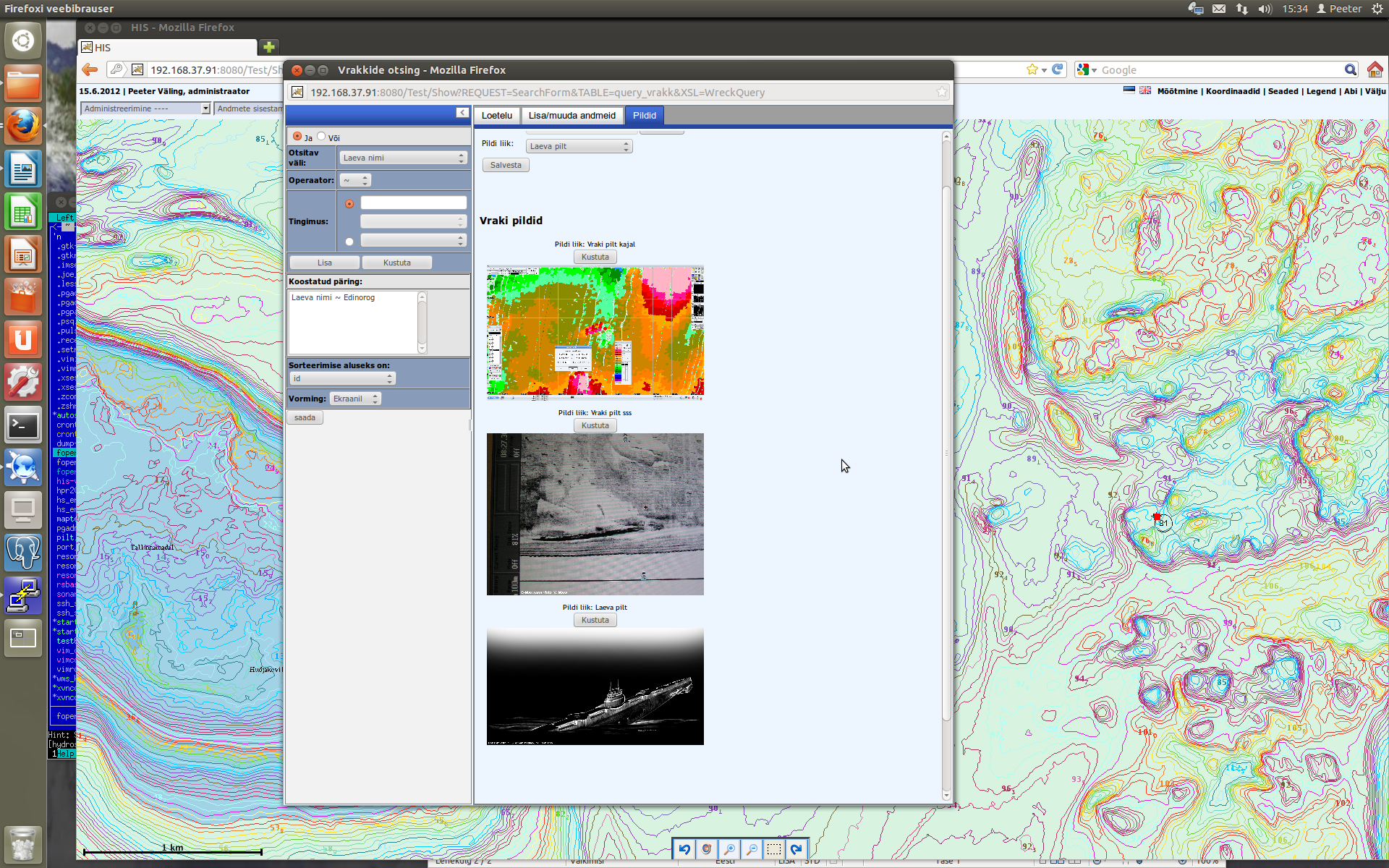Switch to the Loetelu tab
1389x868 pixels.
point(496,115)
